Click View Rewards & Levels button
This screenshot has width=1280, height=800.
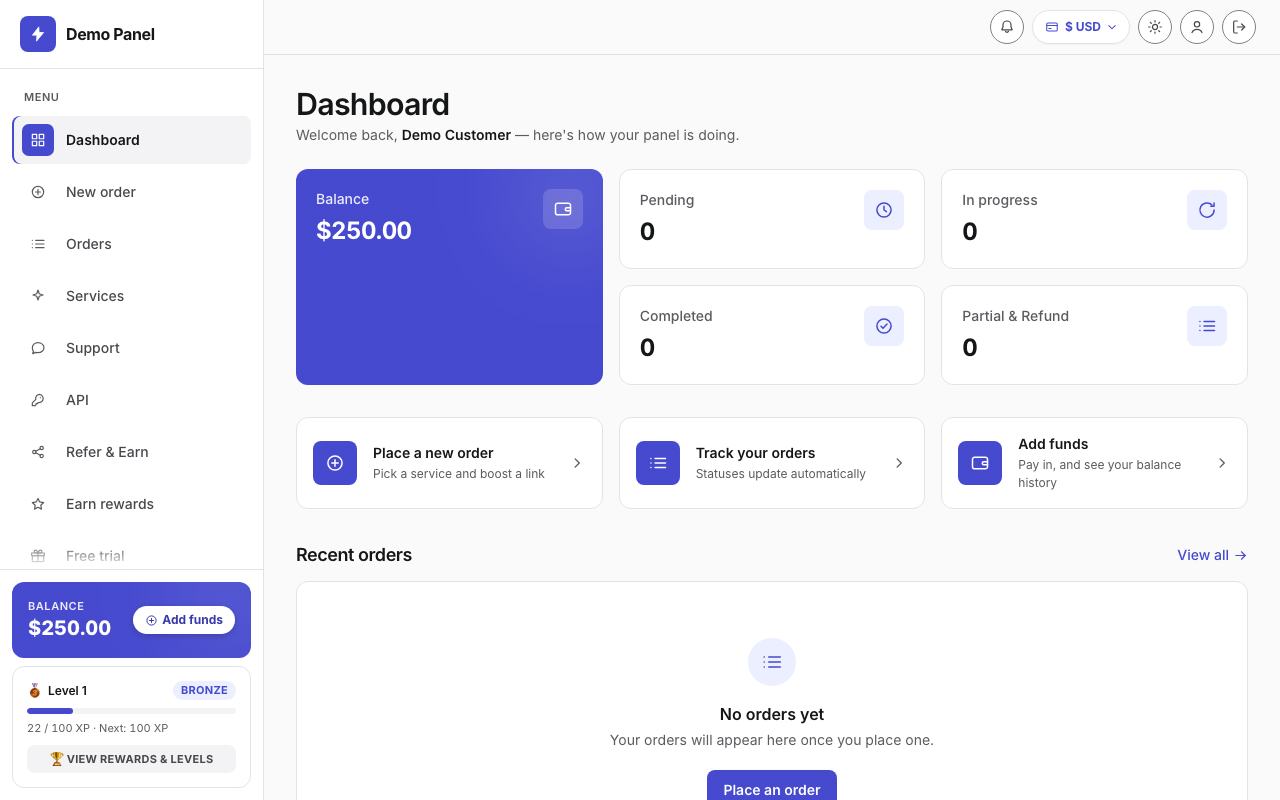coord(132,759)
